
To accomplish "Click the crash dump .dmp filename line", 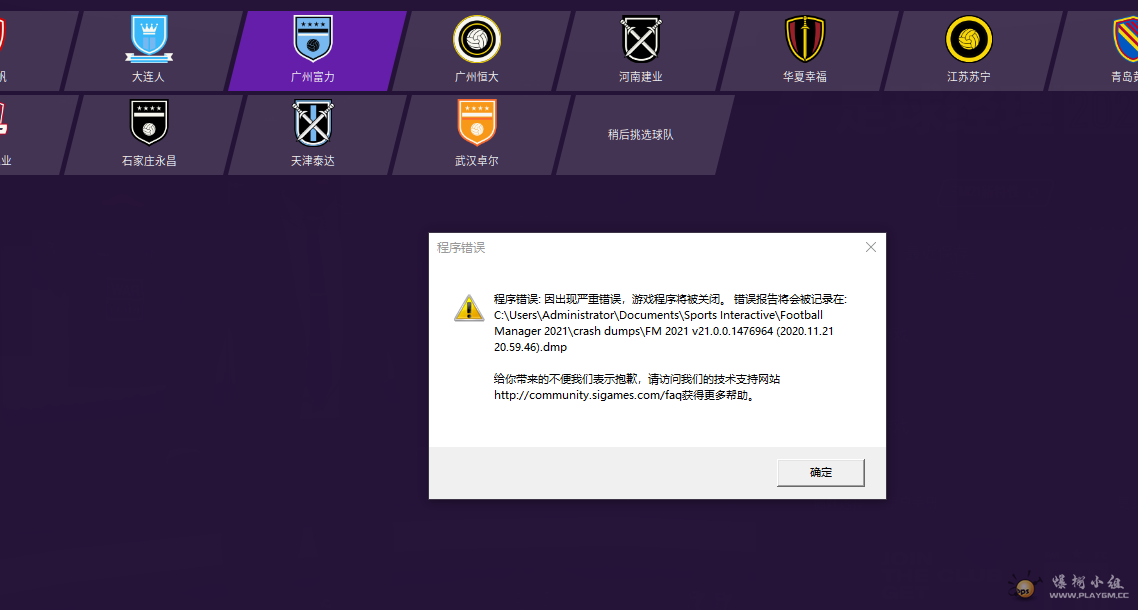I will tap(531, 347).
